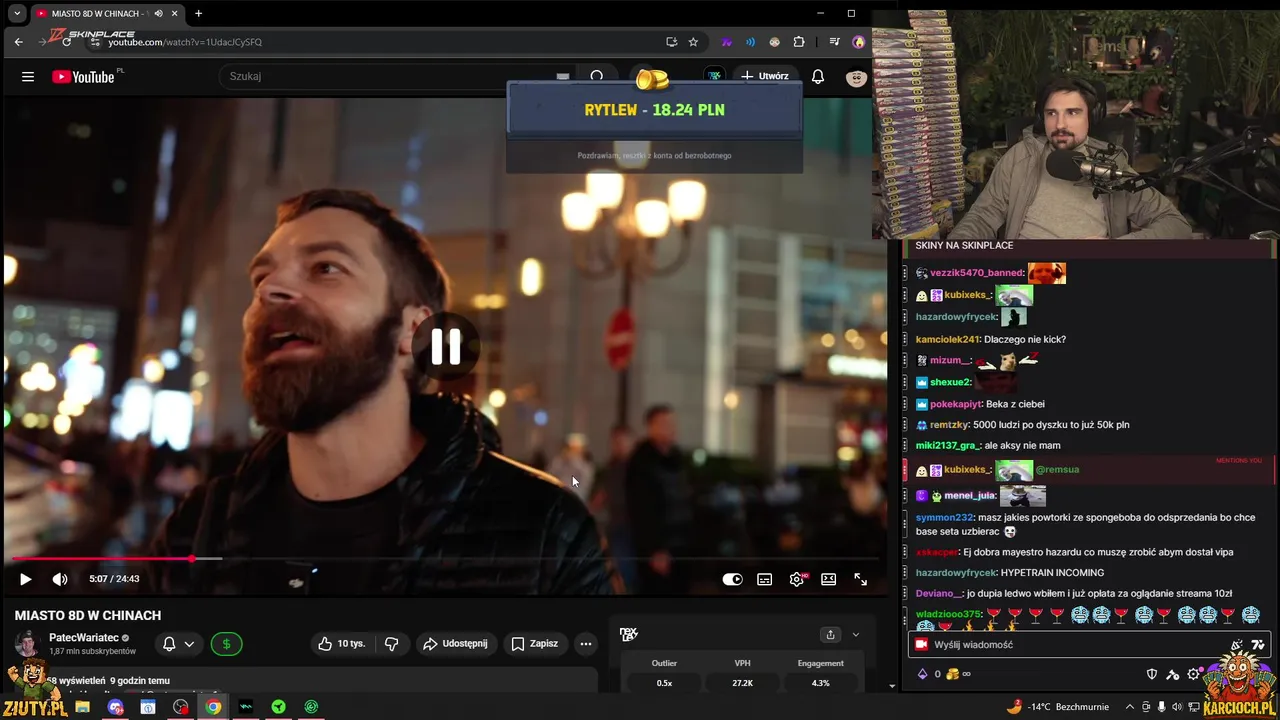The width and height of the screenshot is (1280, 720).
Task: Click the channel points gold coins in chat
Action: tap(953, 674)
